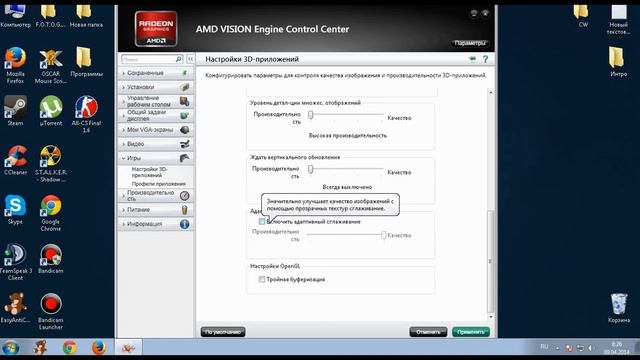Image resolution: width=640 pixels, height=360 pixels.
Task: Click Отменить cancel button
Action: [x=428, y=332]
